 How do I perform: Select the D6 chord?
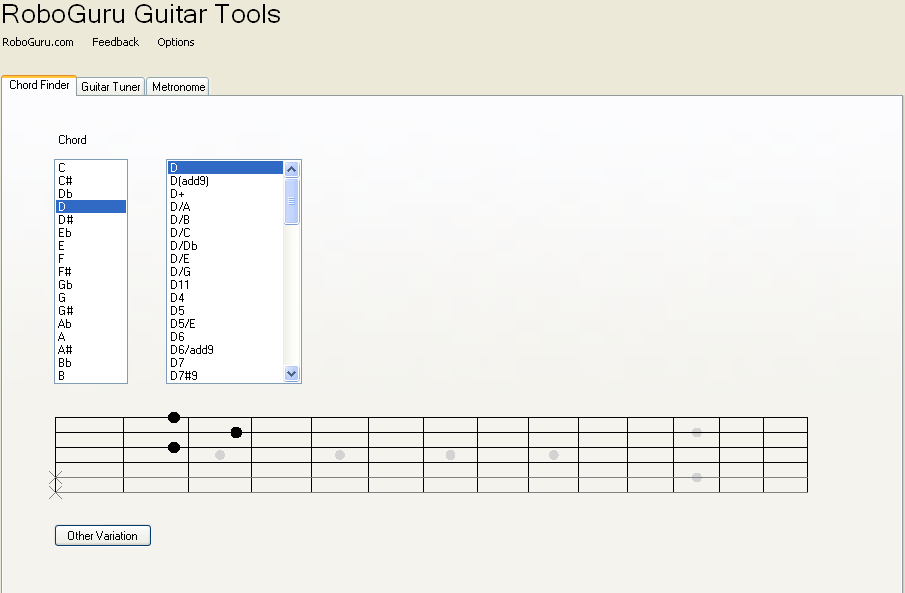tap(226, 337)
